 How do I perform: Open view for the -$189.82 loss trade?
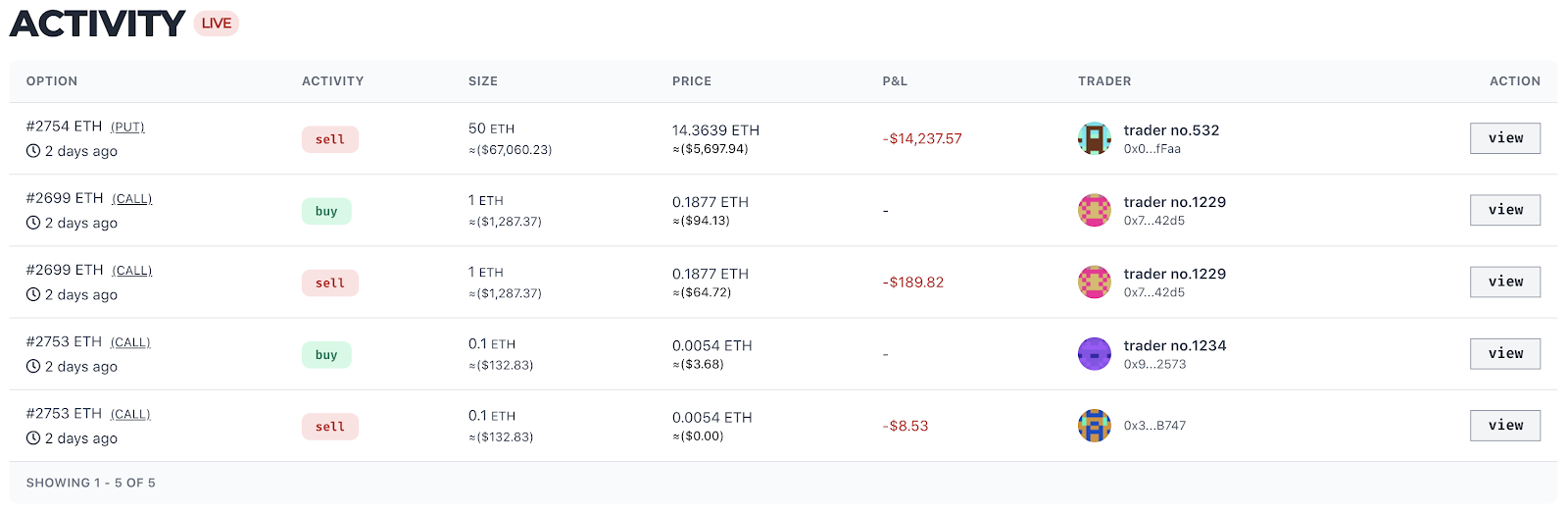point(1504,282)
